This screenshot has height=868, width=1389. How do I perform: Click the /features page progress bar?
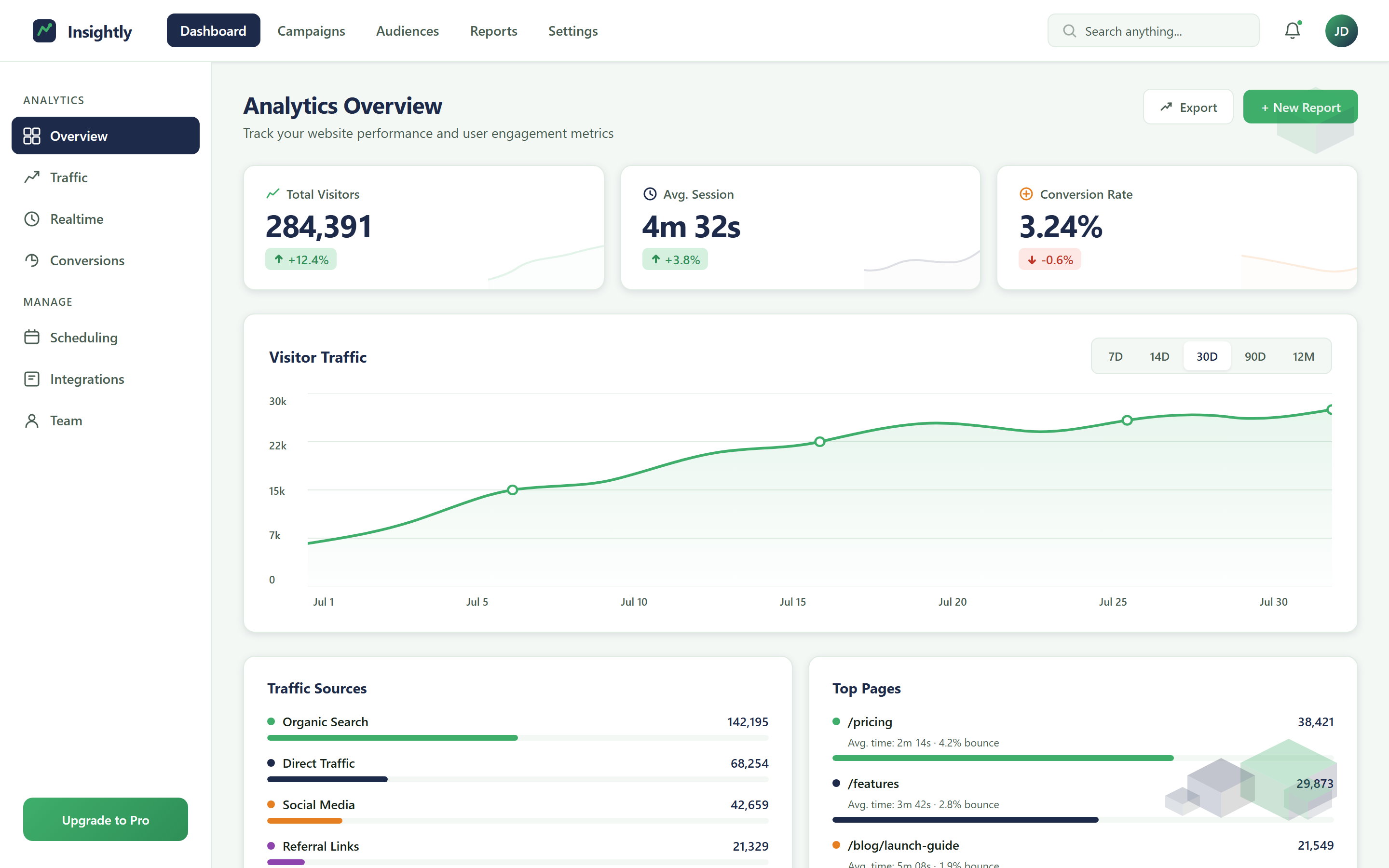click(x=1083, y=820)
